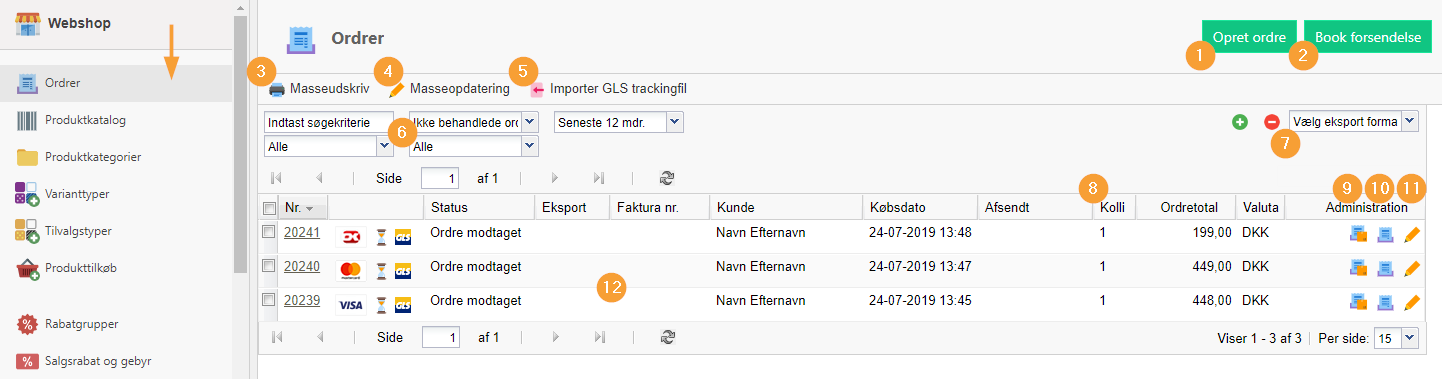Screen dimensions: 1442x379
Task: Click the red minus remove icon
Action: pos(1271,122)
